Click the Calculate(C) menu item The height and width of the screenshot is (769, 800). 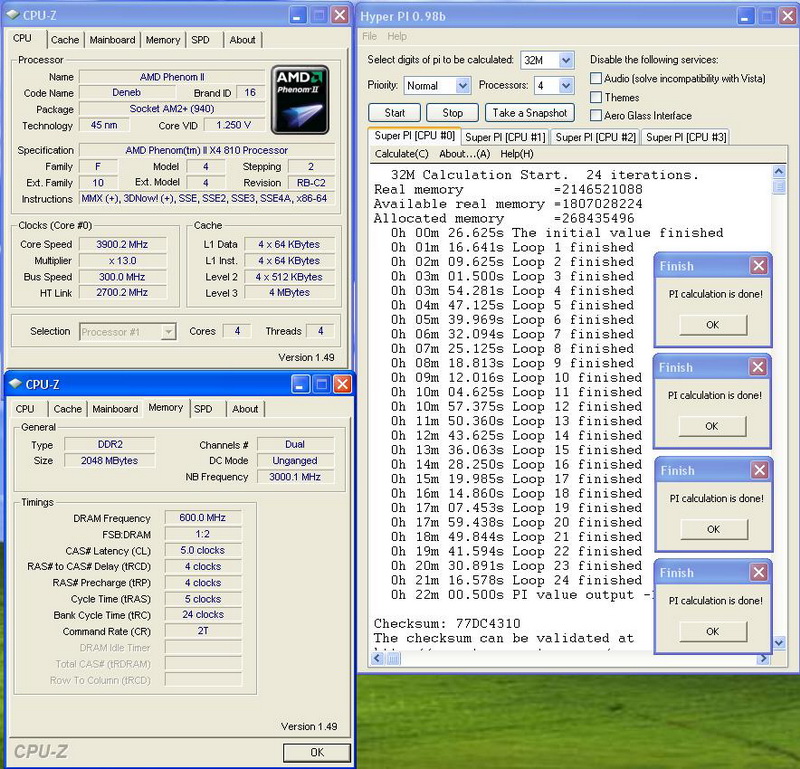coord(401,154)
